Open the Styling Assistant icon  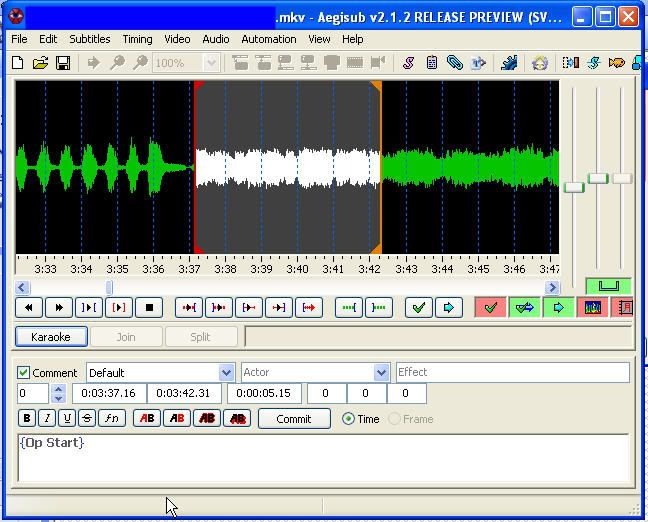594,63
